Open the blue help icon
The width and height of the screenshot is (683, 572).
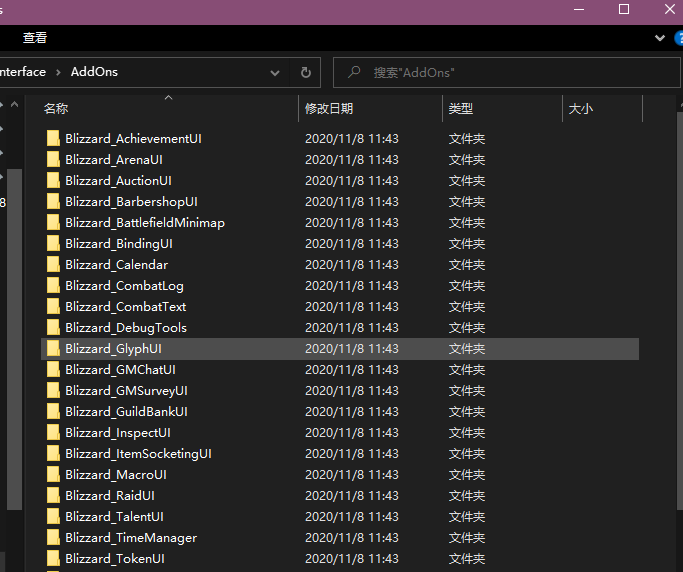[x=679, y=38]
